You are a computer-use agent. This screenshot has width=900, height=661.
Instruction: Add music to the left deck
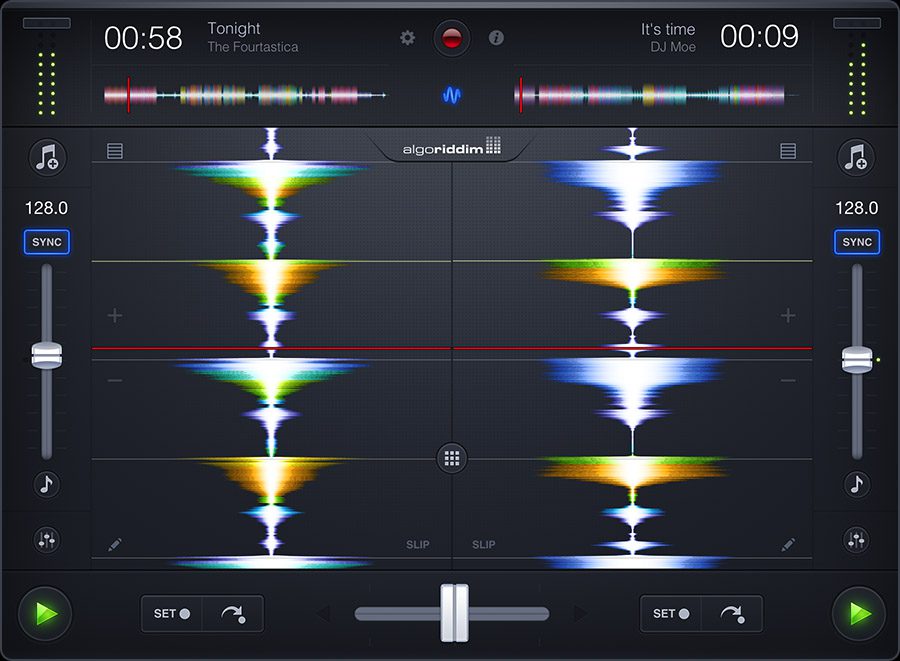pyautogui.click(x=46, y=157)
